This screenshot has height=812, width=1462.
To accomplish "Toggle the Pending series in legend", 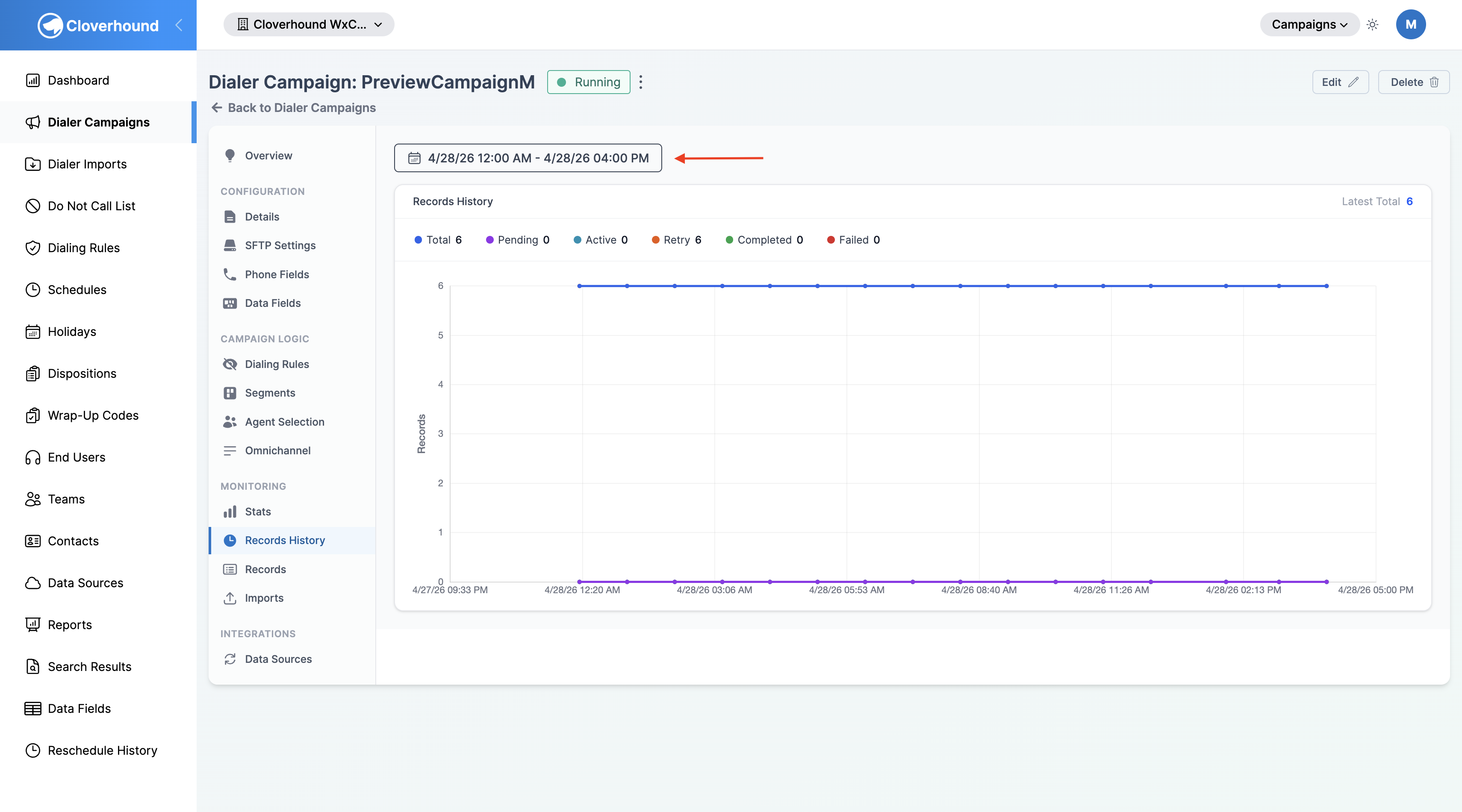I will [x=518, y=240].
